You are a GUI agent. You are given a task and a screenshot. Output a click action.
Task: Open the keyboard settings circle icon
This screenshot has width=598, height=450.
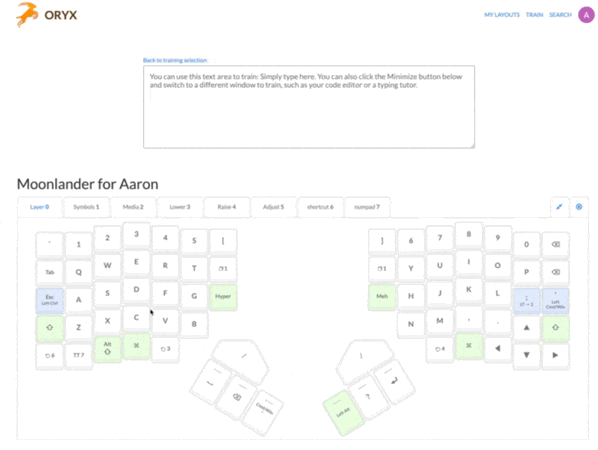(x=579, y=207)
